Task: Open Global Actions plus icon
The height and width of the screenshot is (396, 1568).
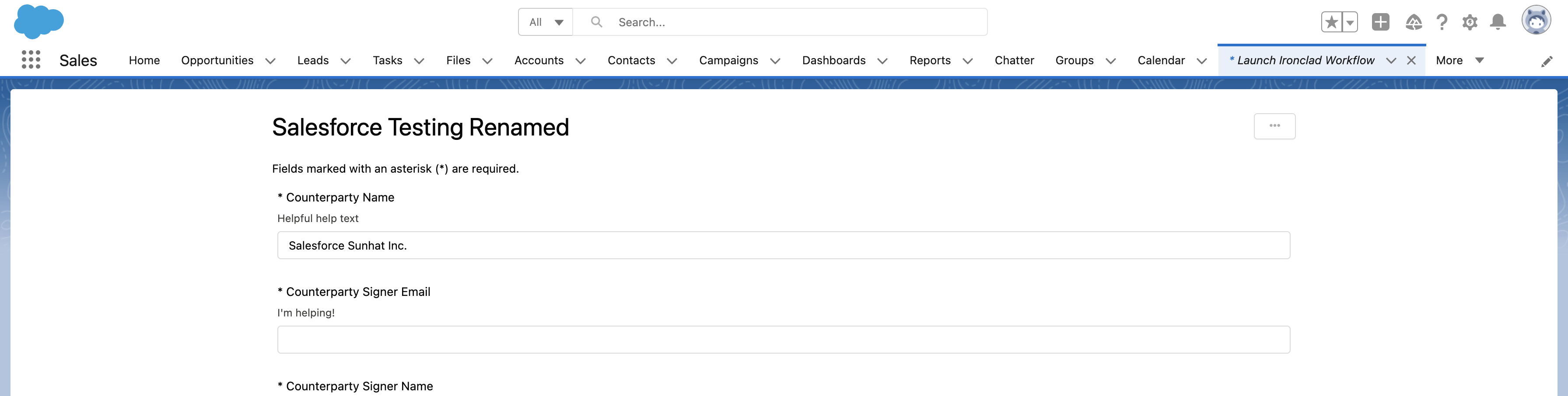Action: [1380, 22]
